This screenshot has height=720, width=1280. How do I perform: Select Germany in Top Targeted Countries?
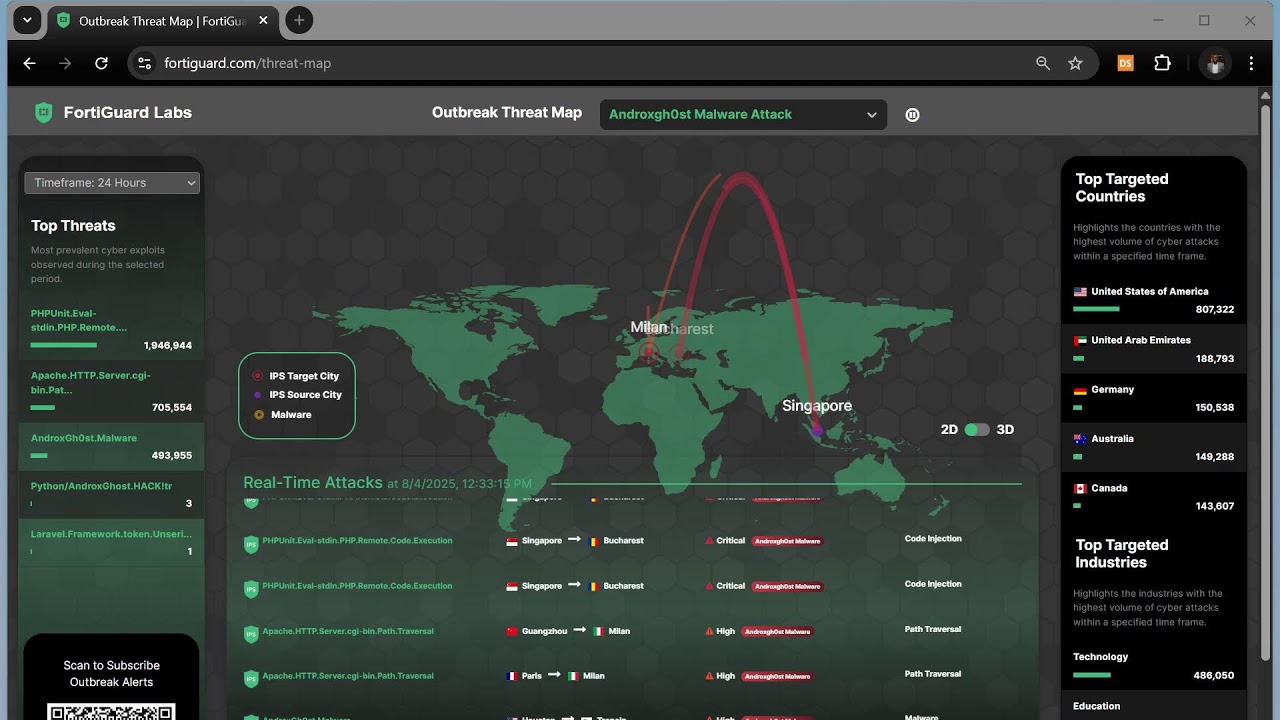pyautogui.click(x=1154, y=397)
